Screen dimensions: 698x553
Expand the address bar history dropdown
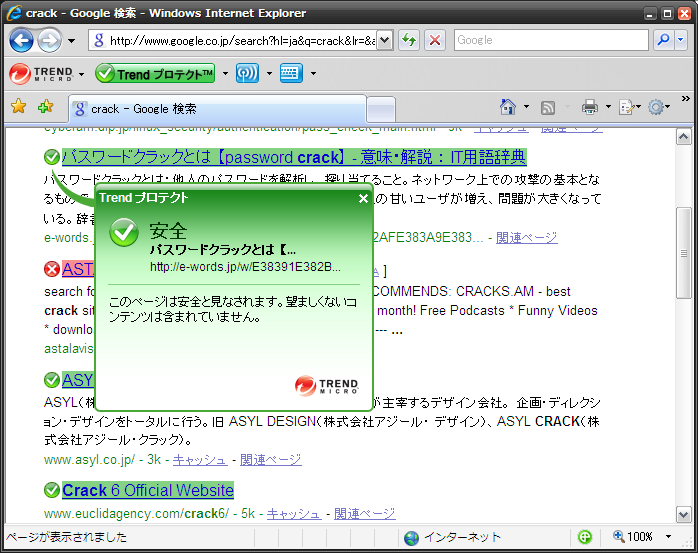pyautogui.click(x=385, y=41)
